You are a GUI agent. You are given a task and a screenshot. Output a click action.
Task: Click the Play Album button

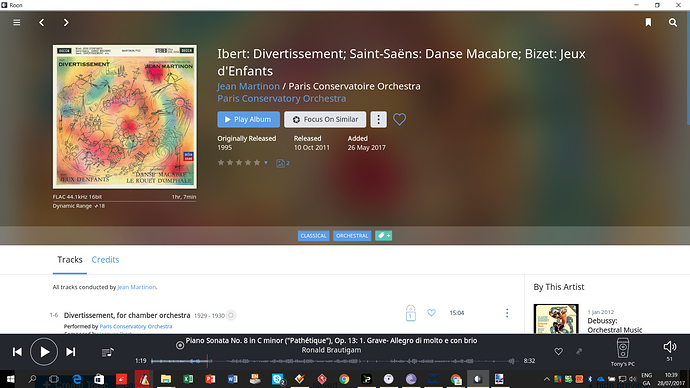(248, 119)
